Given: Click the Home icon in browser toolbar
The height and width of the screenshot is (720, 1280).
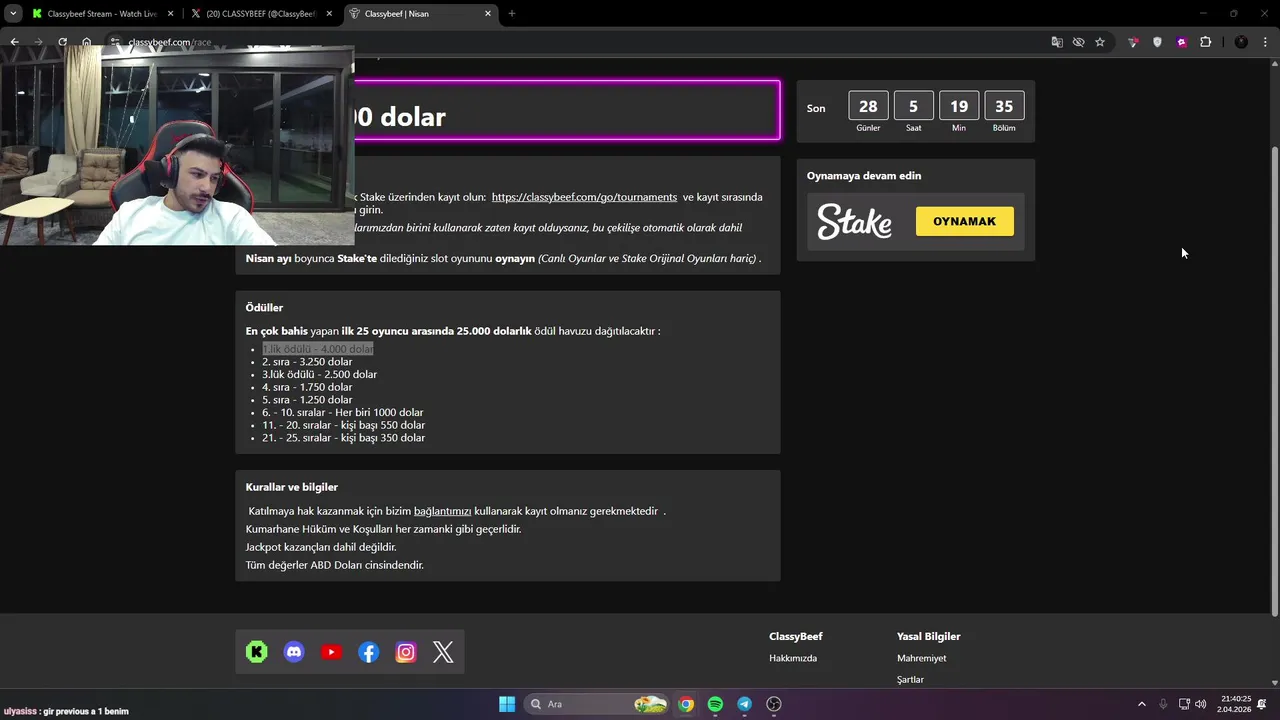Looking at the screenshot, I should coord(86,42).
